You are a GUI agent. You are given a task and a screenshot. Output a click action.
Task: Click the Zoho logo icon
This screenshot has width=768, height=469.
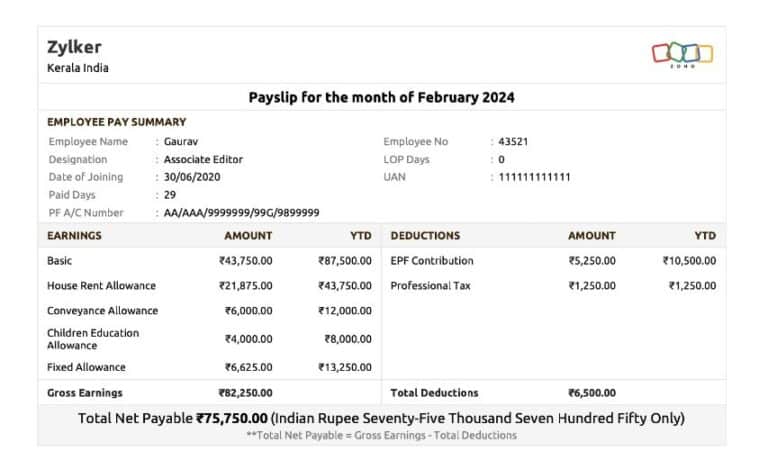[682, 53]
